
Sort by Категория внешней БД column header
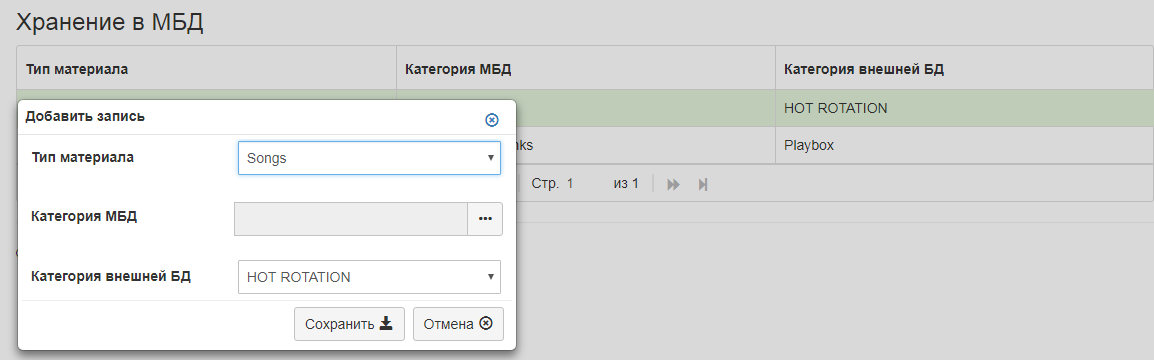964,69
